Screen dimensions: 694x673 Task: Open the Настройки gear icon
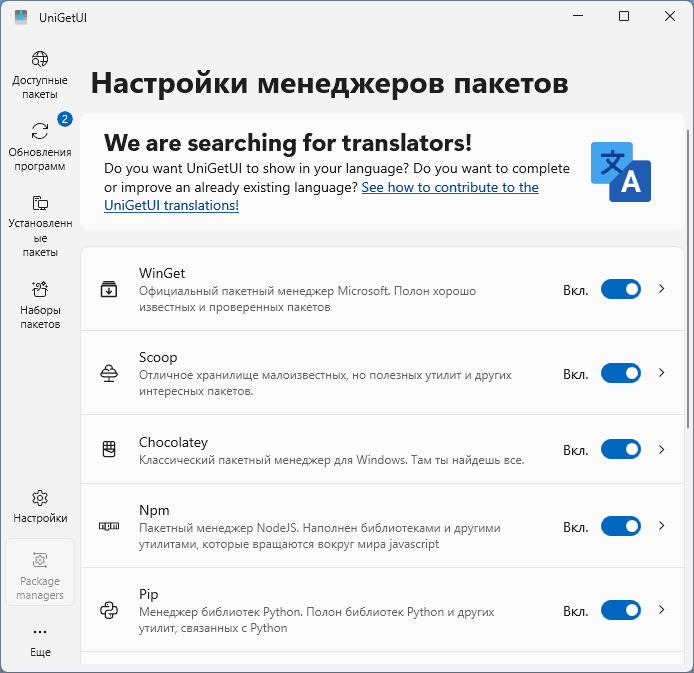tap(40, 498)
